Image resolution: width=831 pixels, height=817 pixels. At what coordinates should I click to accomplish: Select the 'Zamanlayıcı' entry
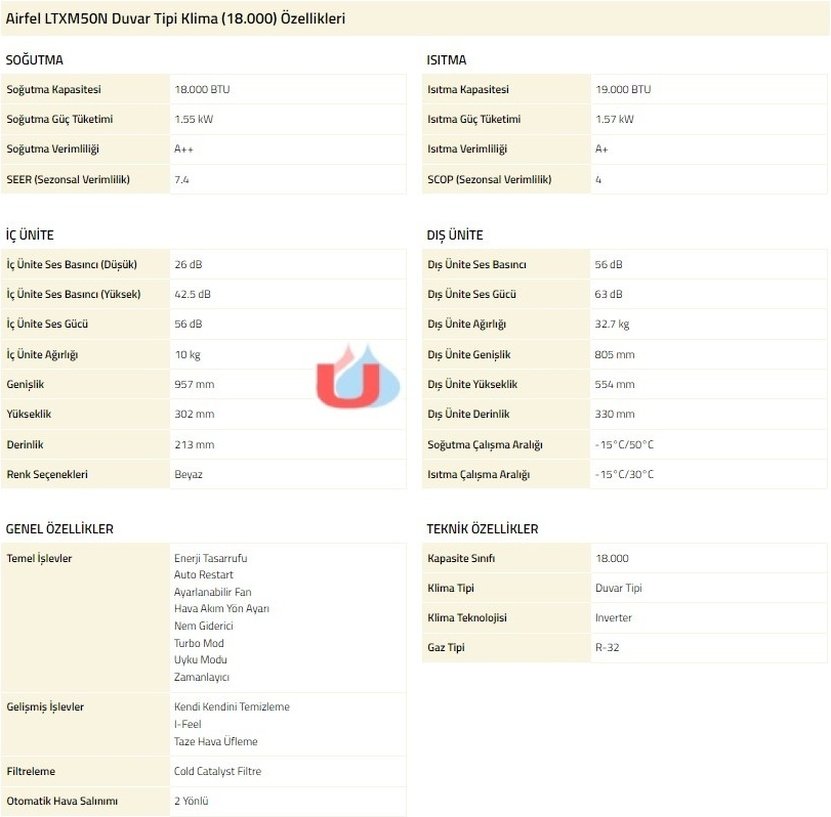point(201,677)
